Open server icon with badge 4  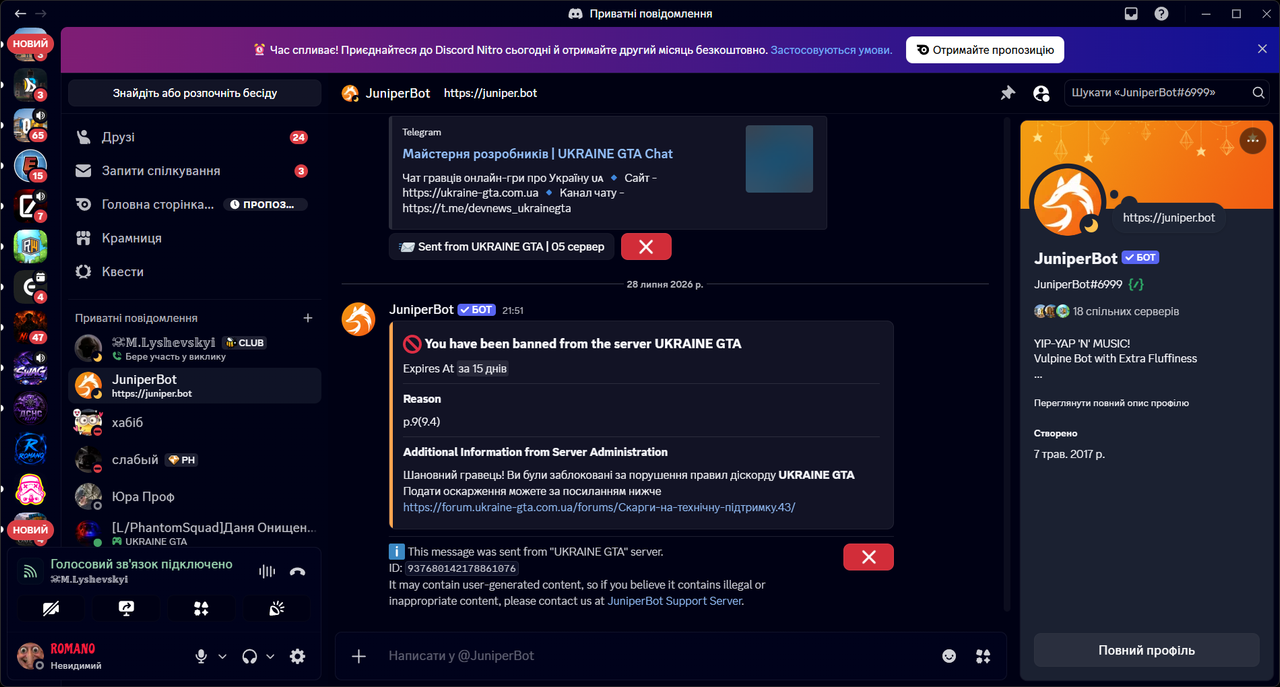(30, 287)
